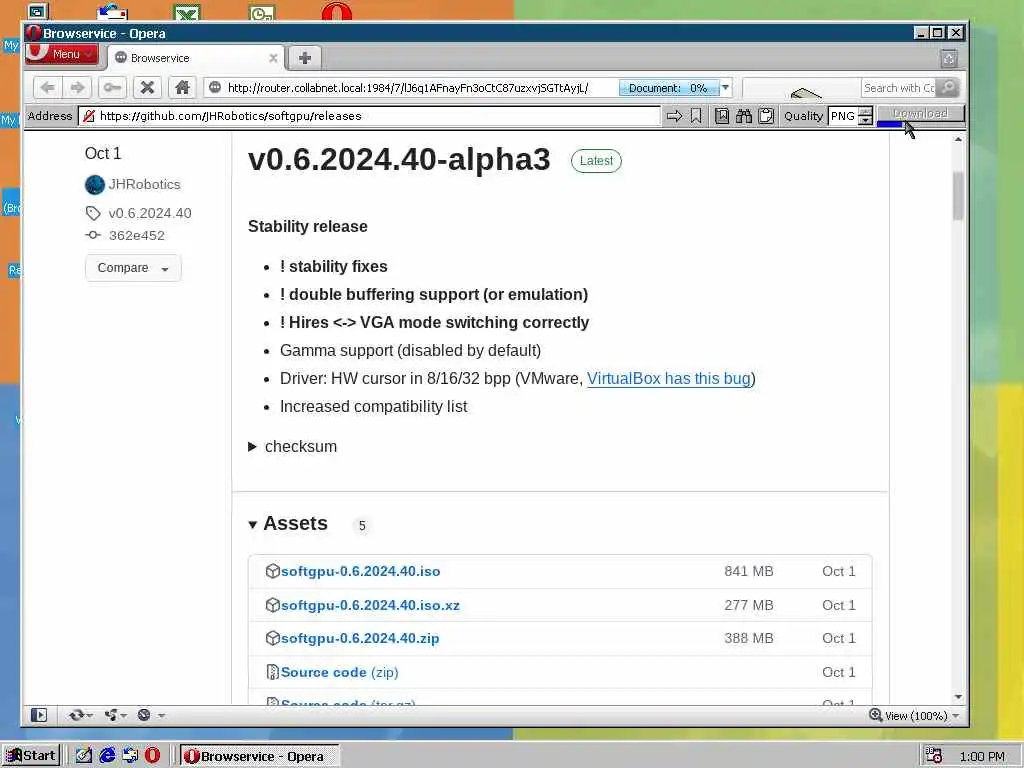Open Opera Link sync status icon
Screen dimensions: 1024x768
pyautogui.click(x=76, y=715)
